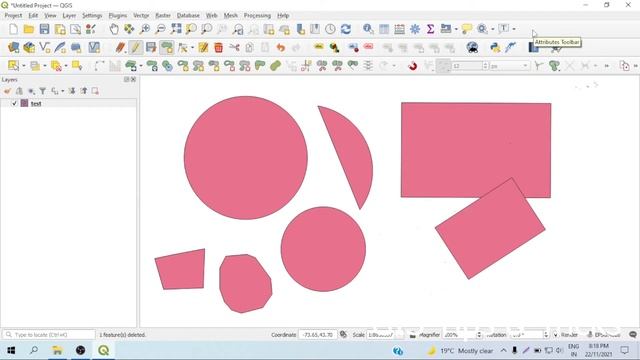Click the Coordinate value field
The width and height of the screenshot is (640, 360).
318,335
